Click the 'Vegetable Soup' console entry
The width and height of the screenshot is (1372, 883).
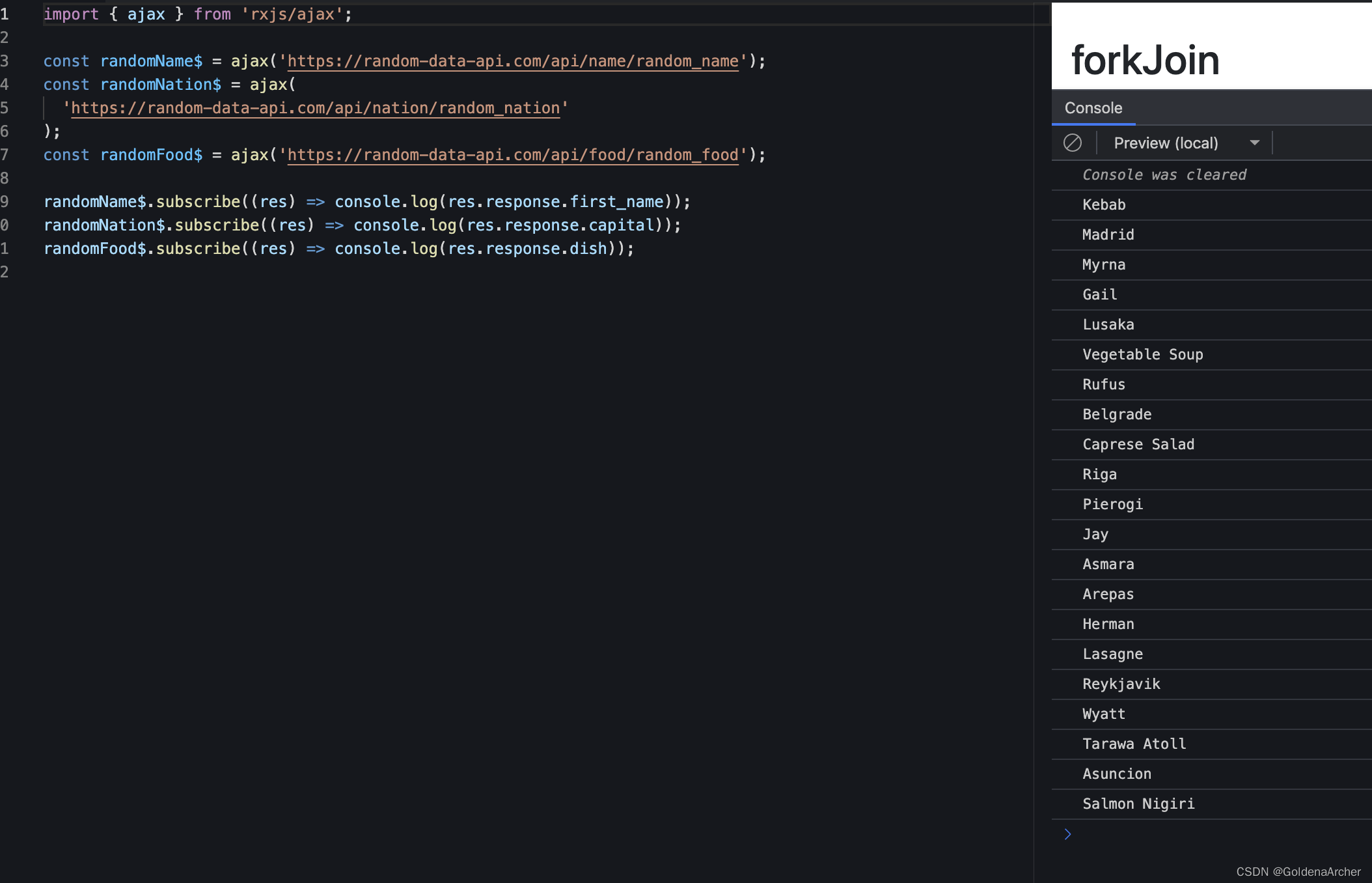(x=1142, y=354)
